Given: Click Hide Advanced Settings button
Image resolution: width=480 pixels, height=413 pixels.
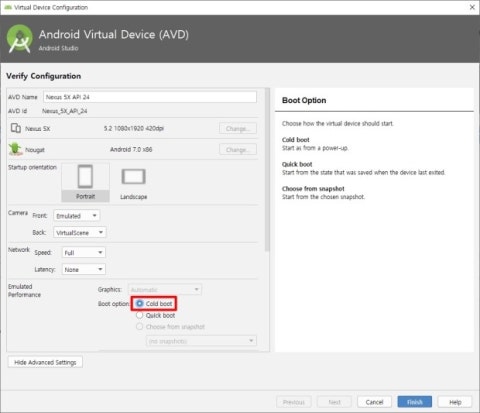Looking at the screenshot, I should coord(45,362).
